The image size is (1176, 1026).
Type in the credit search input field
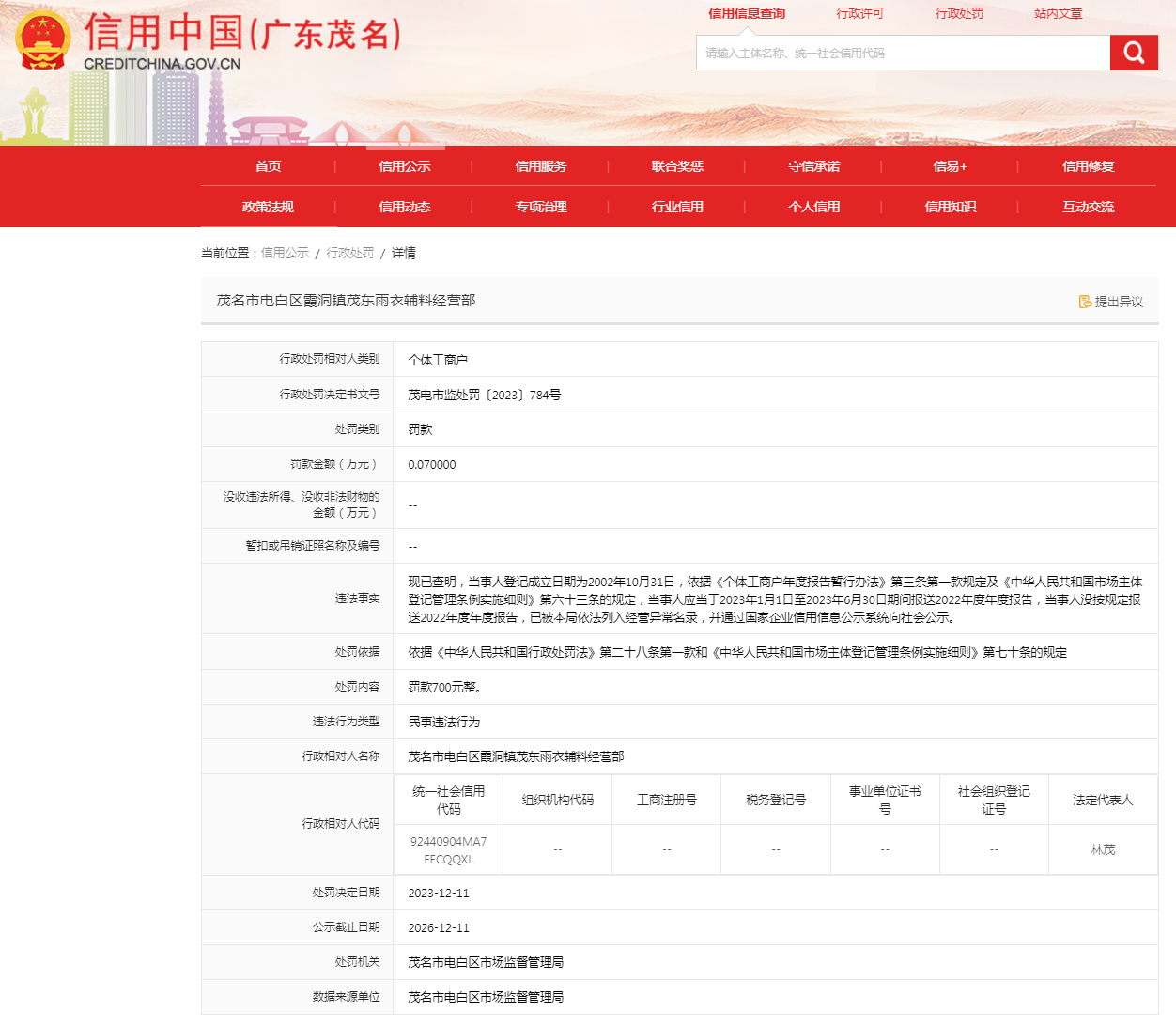902,54
